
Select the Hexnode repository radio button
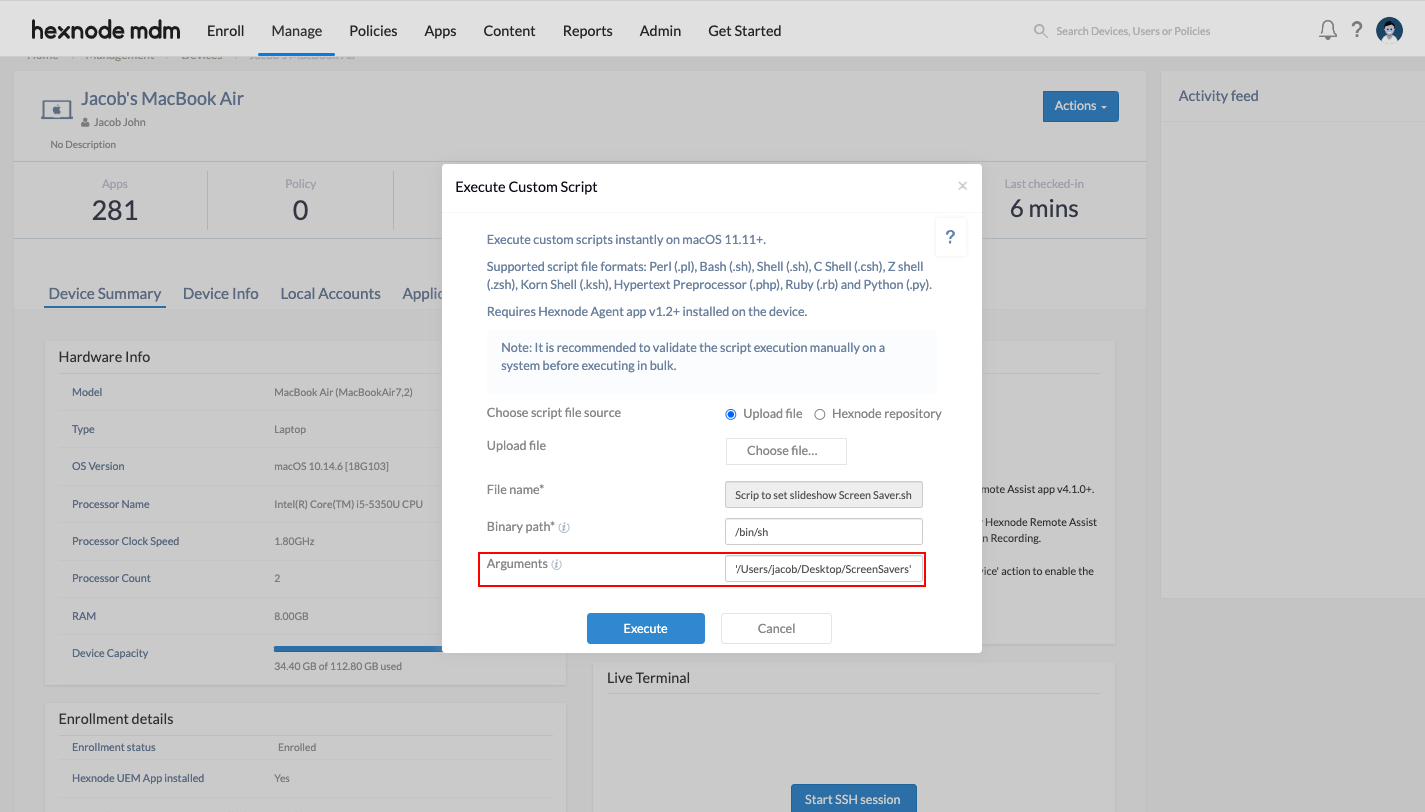820,414
